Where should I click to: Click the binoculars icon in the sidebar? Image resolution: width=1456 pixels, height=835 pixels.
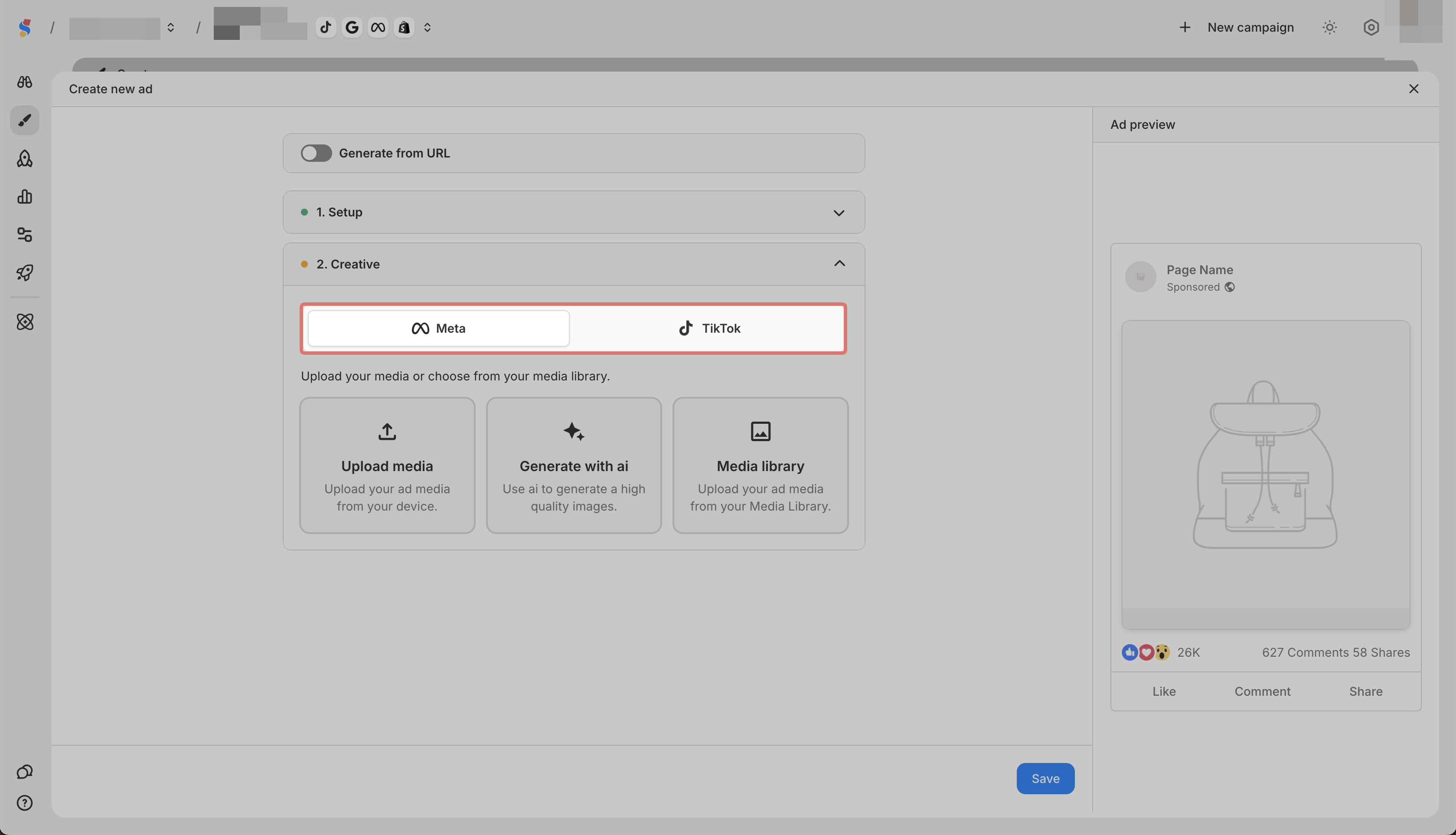25,82
